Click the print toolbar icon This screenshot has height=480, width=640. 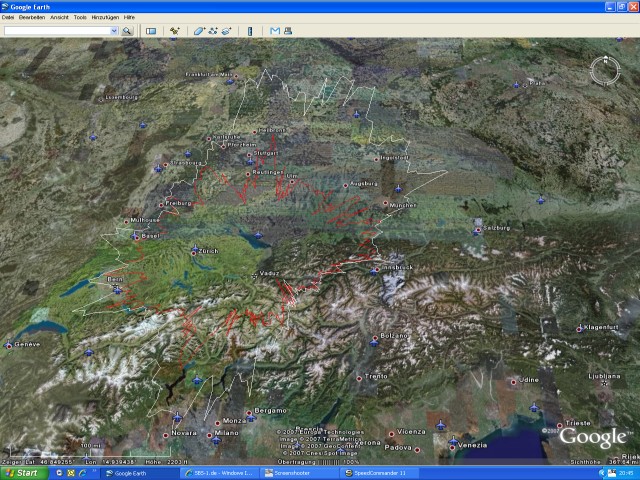(x=288, y=31)
